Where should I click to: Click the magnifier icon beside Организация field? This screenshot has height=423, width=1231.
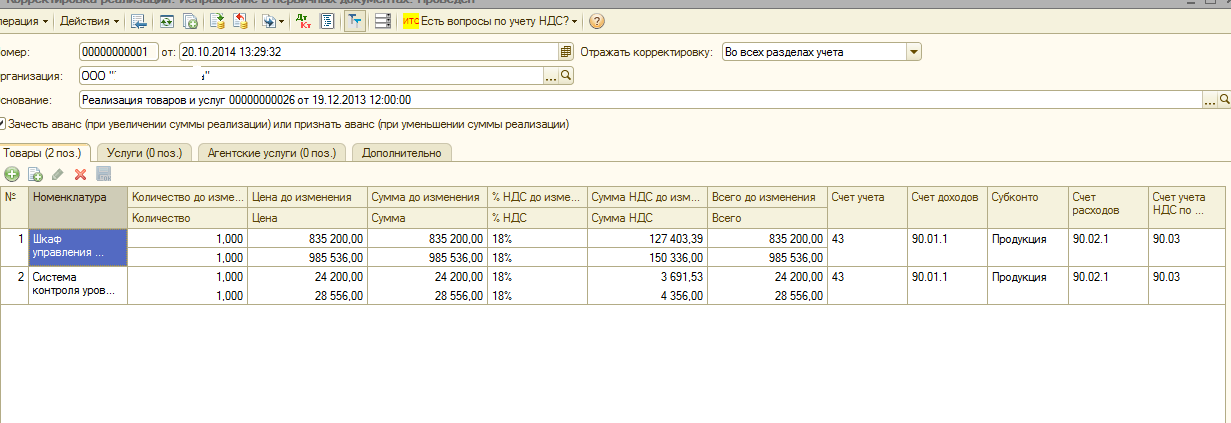tap(565, 76)
